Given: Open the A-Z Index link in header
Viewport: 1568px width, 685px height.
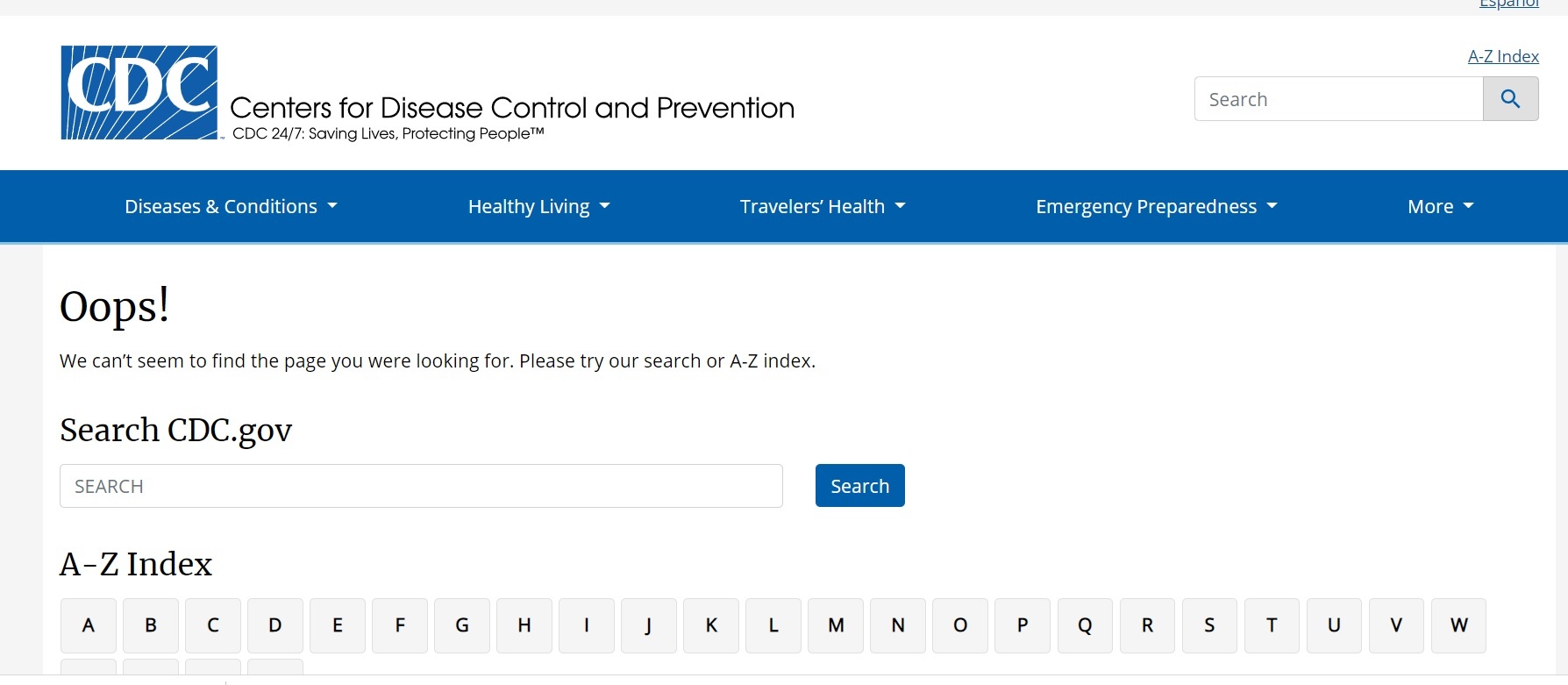Looking at the screenshot, I should 1503,57.
